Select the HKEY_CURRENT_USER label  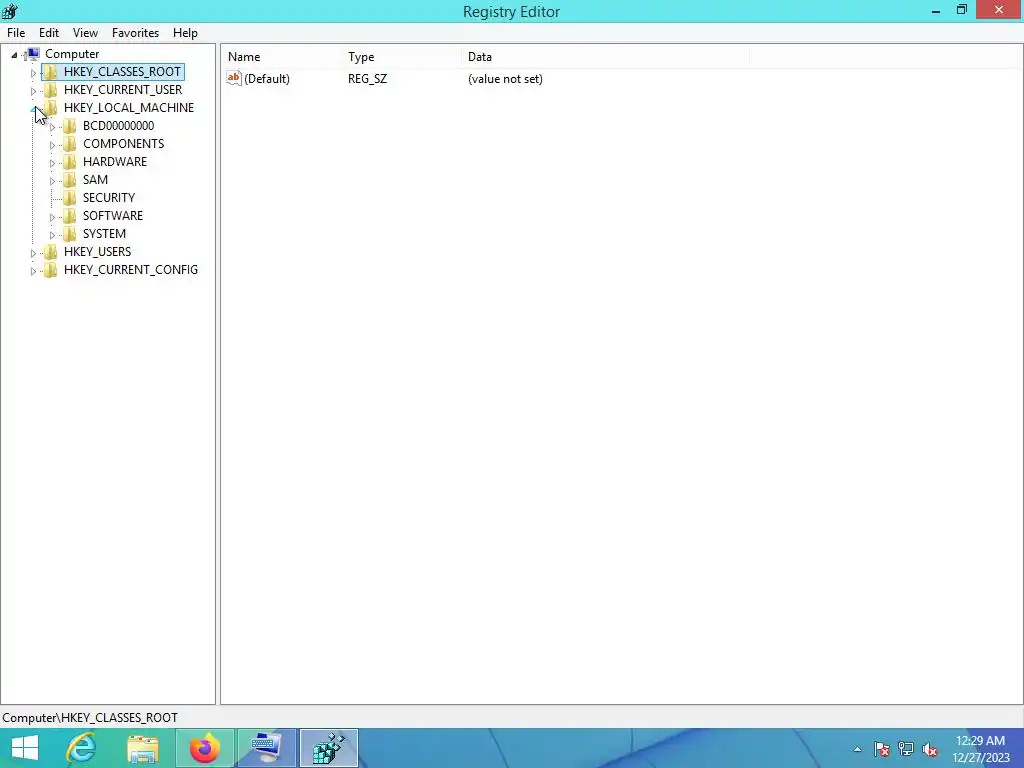pos(123,90)
